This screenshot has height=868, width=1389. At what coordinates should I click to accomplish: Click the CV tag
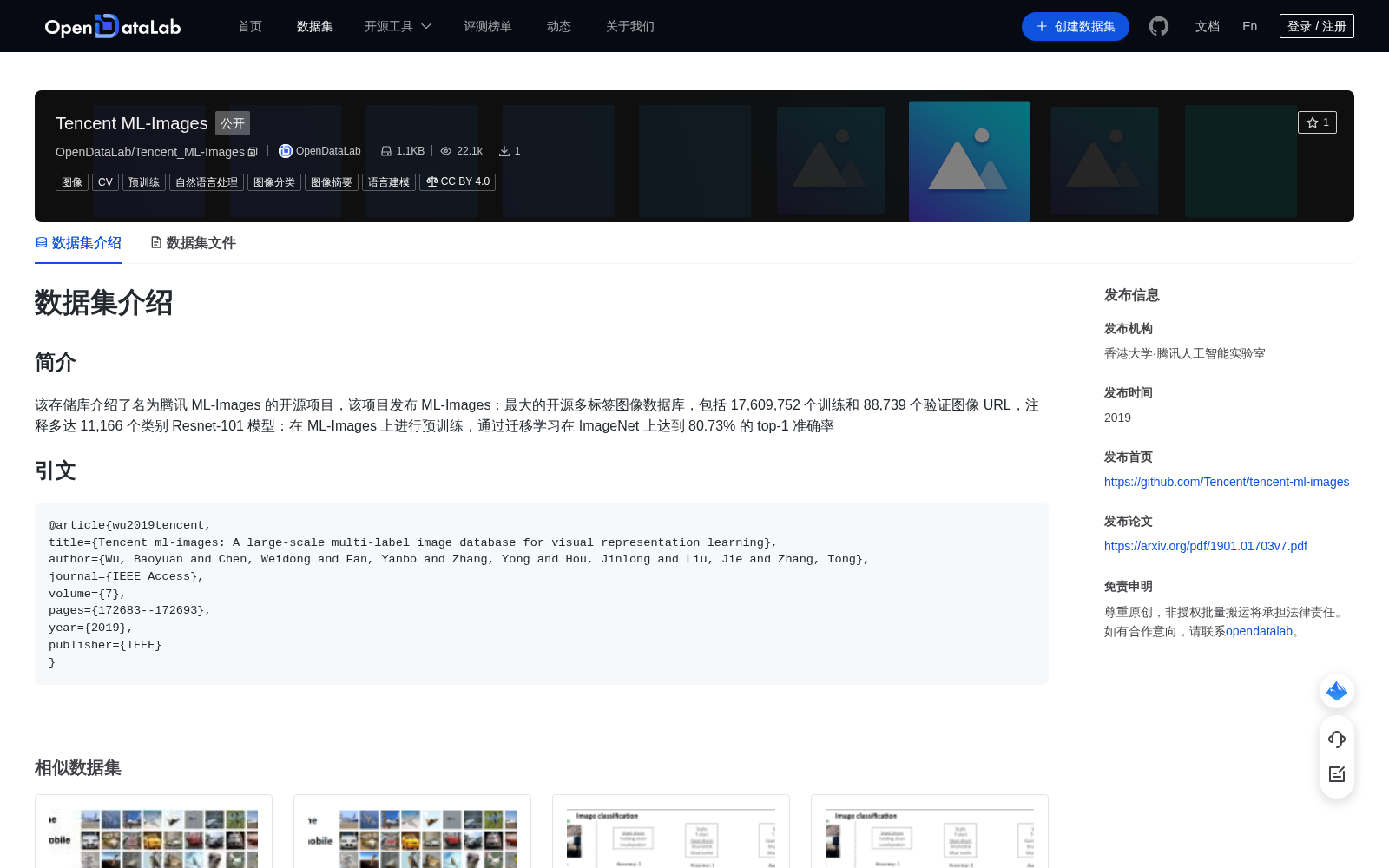click(x=105, y=182)
